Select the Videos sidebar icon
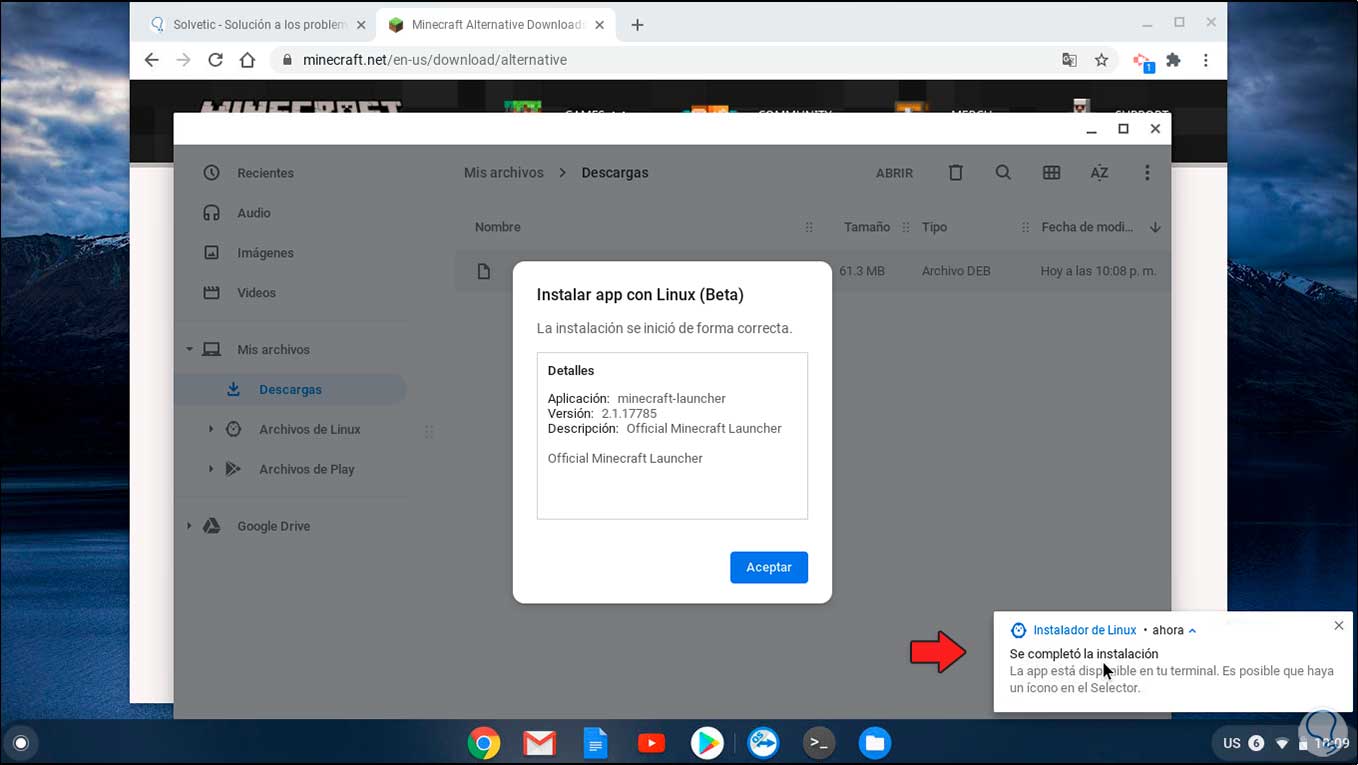The height and width of the screenshot is (765, 1358). 211,293
